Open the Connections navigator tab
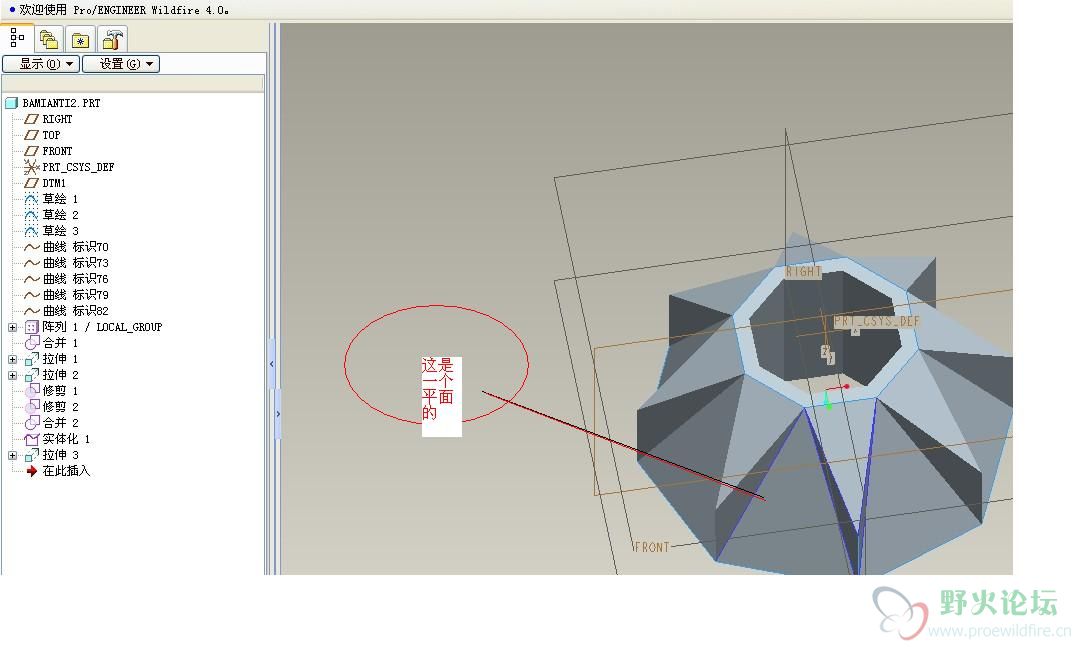 (x=112, y=40)
